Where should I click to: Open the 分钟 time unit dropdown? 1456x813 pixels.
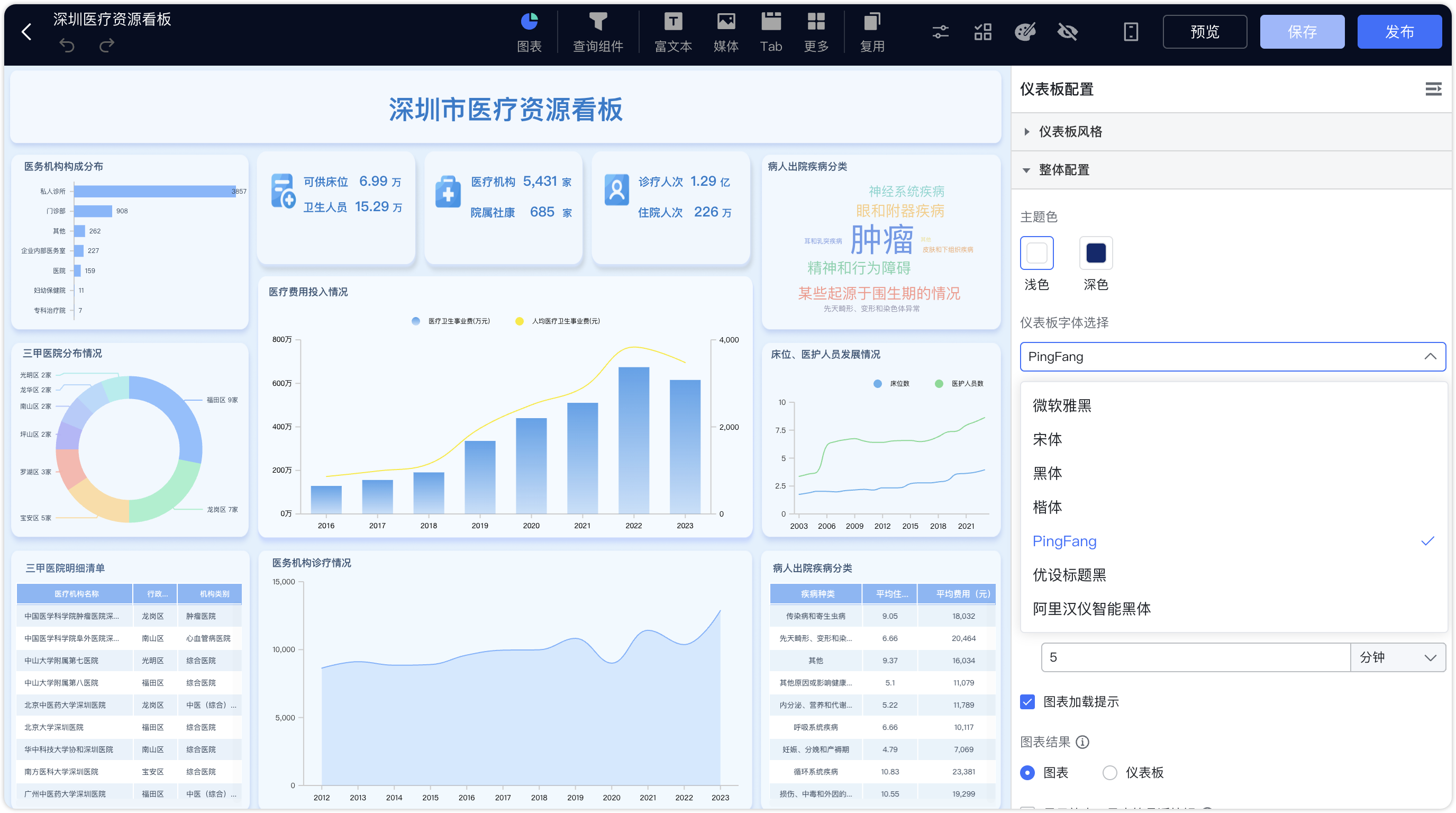1398,657
